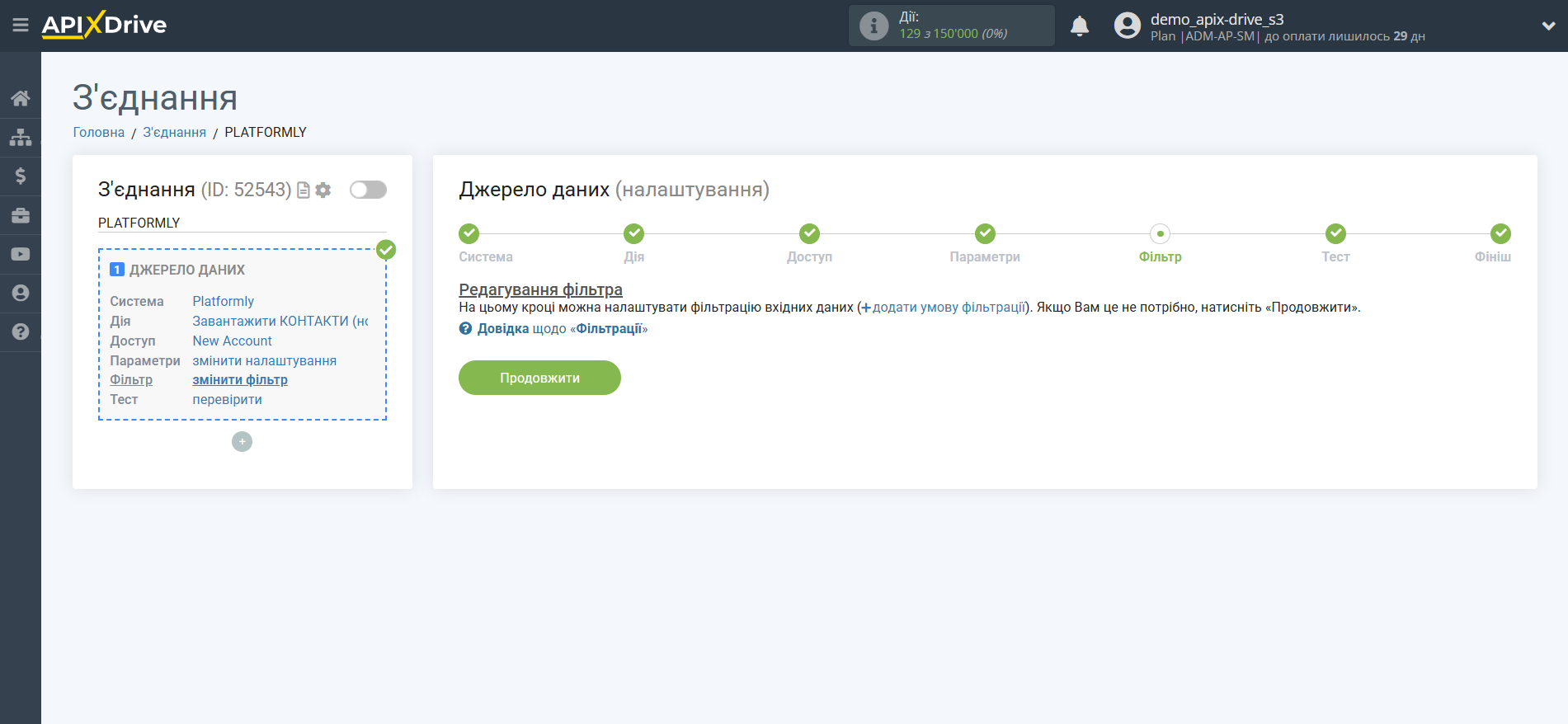Open the briefcase sidebar icon
The width and height of the screenshot is (1568, 724).
point(21,215)
